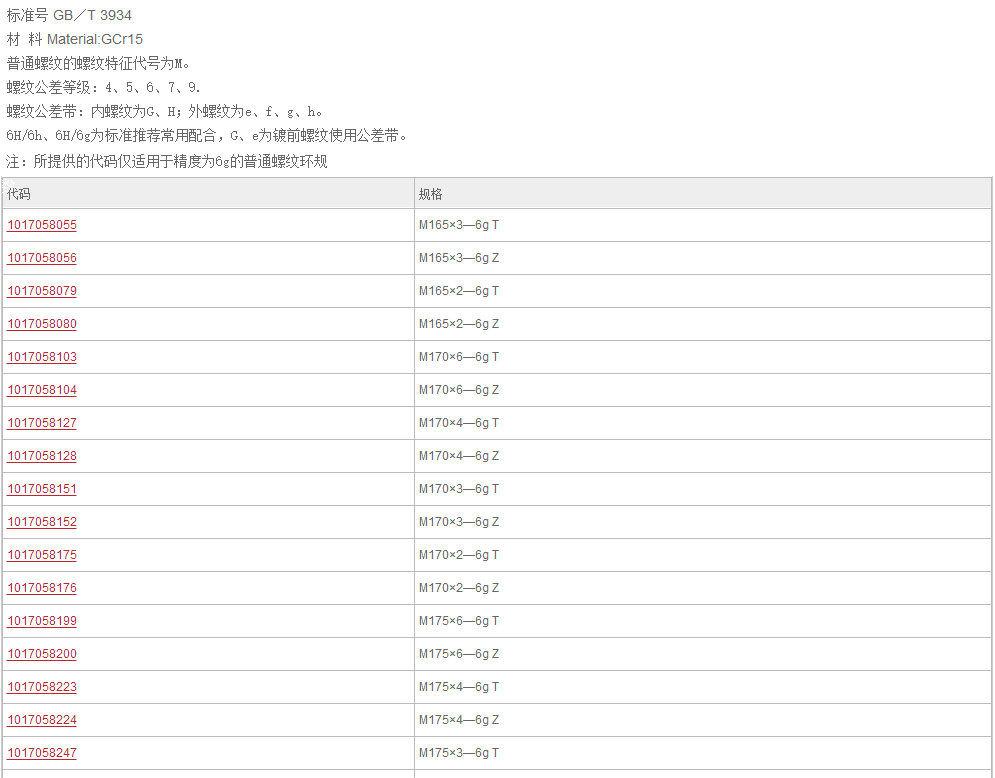The width and height of the screenshot is (995, 778).
Task: Select spec cell M165×2—6g T
Action: pyautogui.click(x=703, y=291)
